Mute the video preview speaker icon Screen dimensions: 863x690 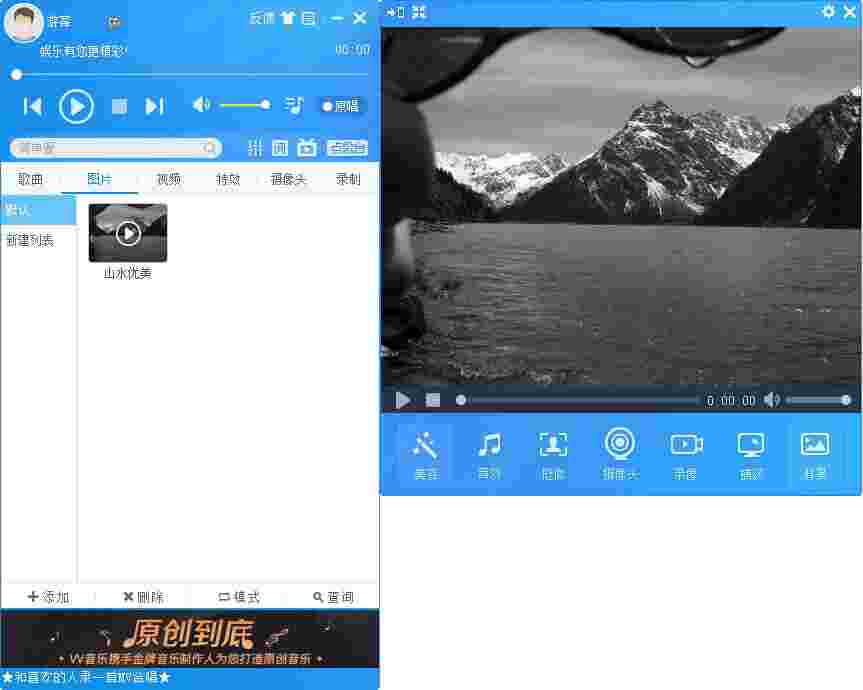772,399
